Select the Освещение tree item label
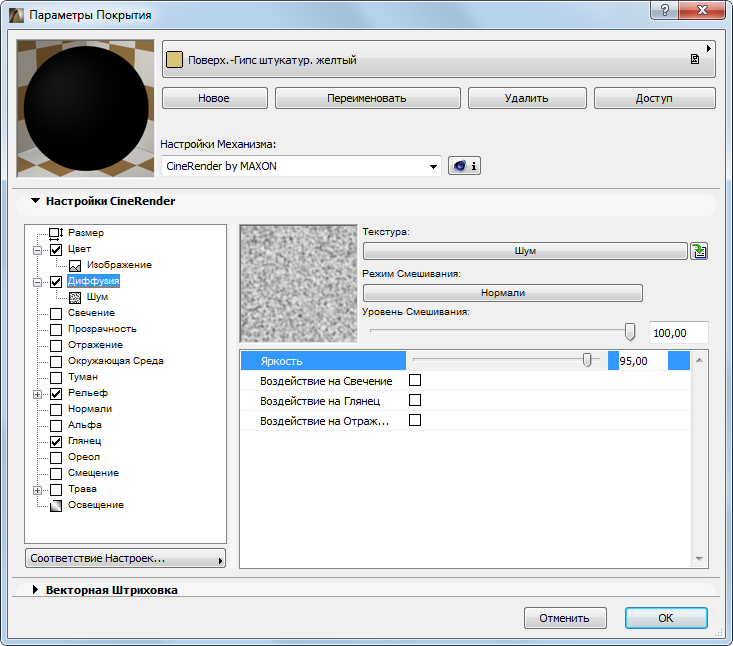The image size is (733, 646). [x=96, y=505]
